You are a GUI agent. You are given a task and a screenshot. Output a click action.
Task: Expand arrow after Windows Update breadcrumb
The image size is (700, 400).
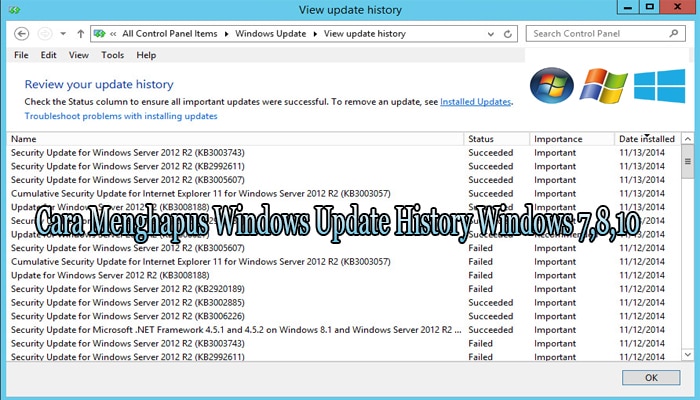coord(315,34)
